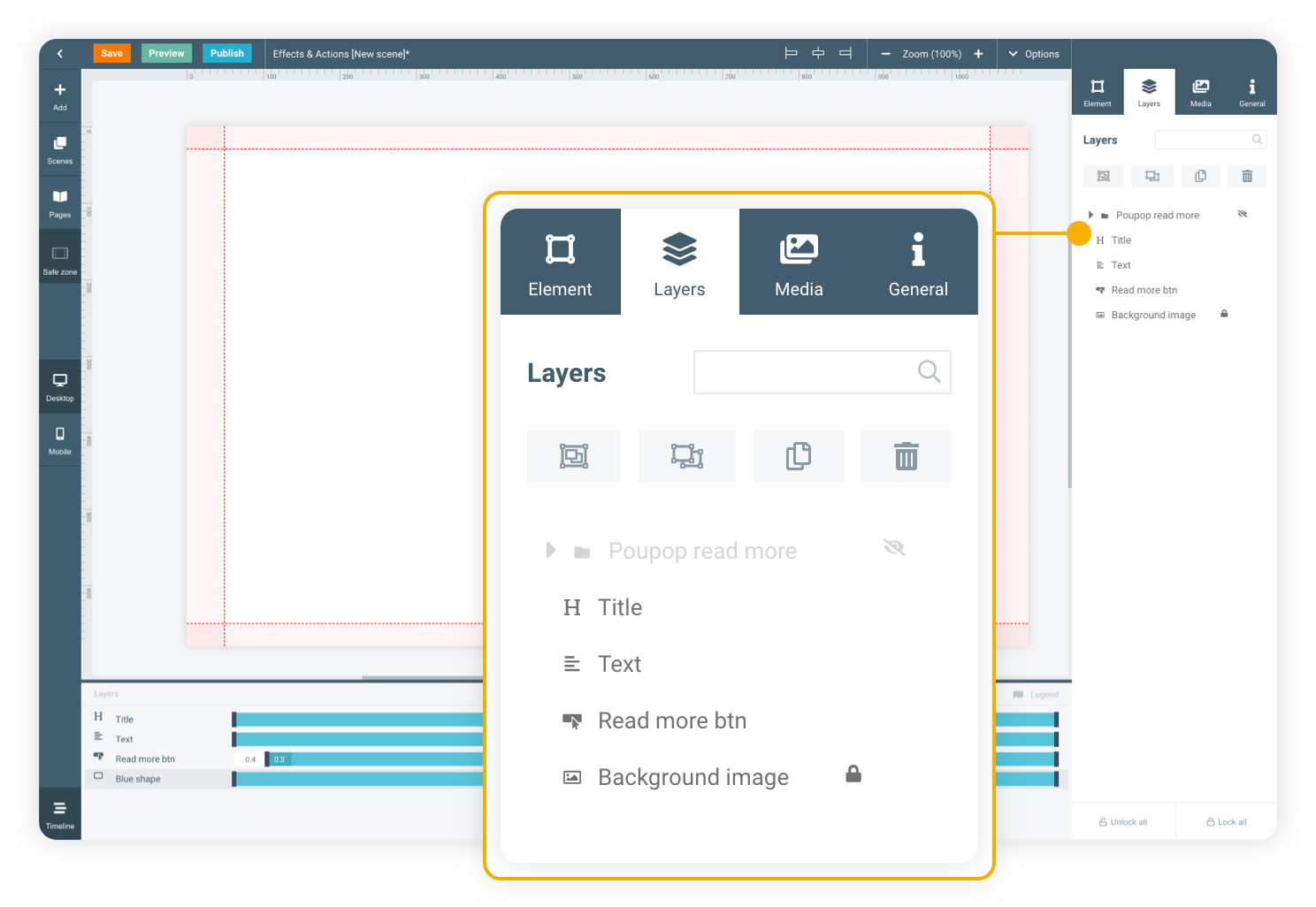1316x907 pixels.
Task: Open Scenes from the left sidebar
Action: click(60, 150)
